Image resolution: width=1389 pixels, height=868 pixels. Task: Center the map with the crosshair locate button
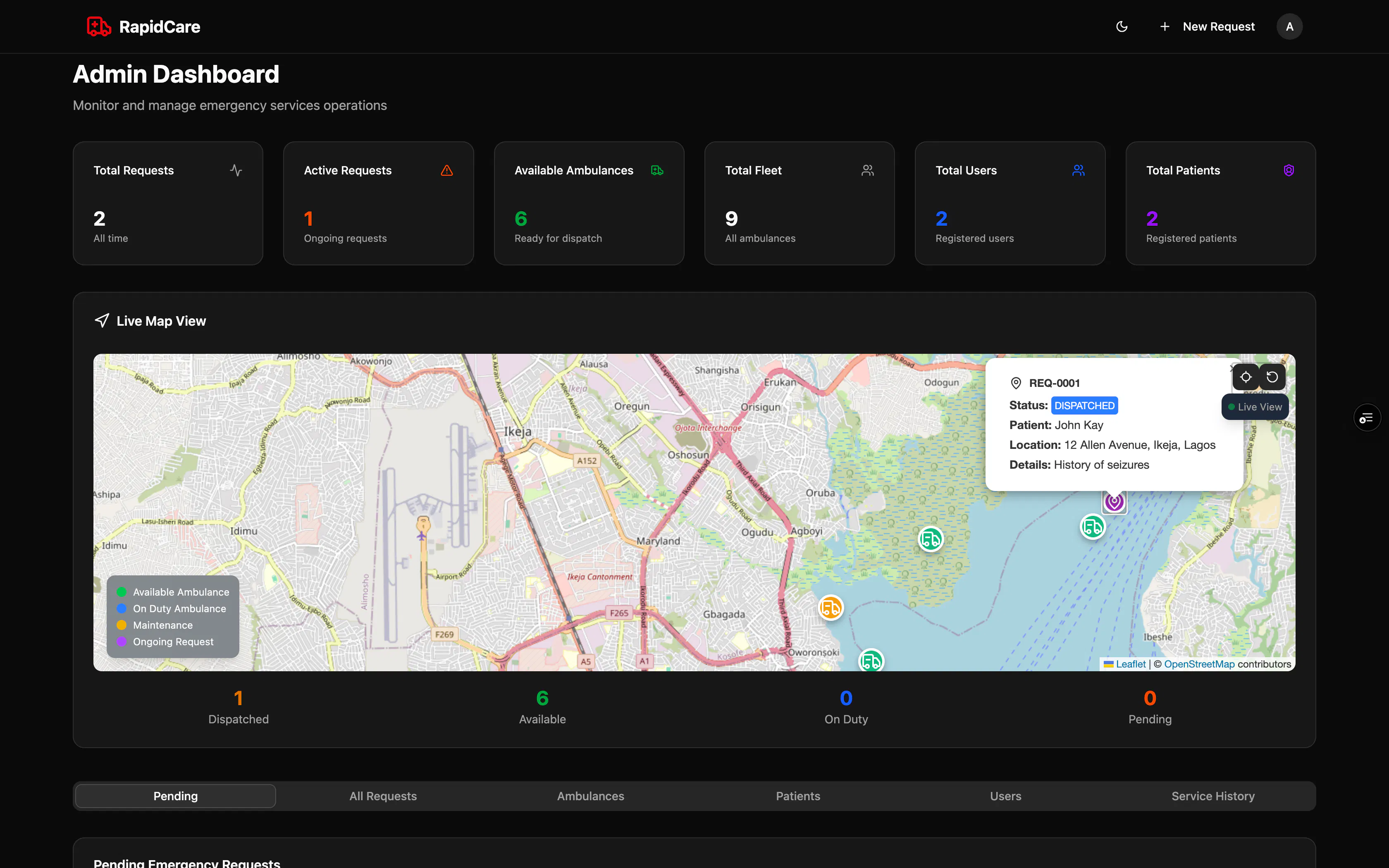(x=1246, y=377)
